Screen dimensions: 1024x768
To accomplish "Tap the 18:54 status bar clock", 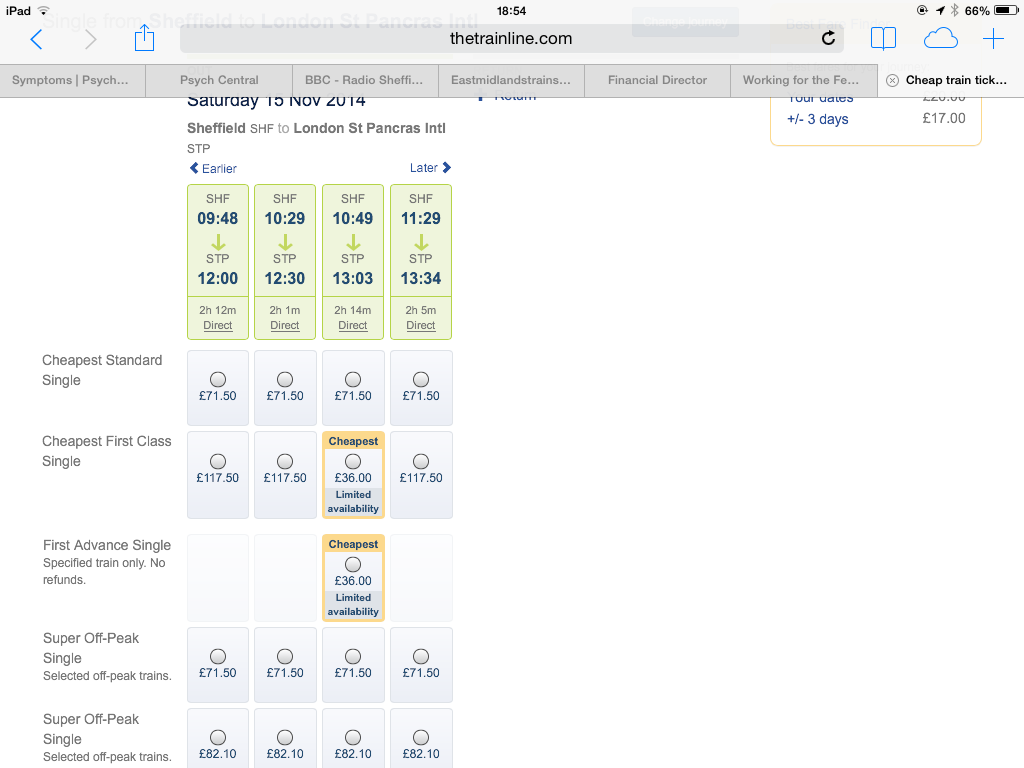I will point(511,10).
